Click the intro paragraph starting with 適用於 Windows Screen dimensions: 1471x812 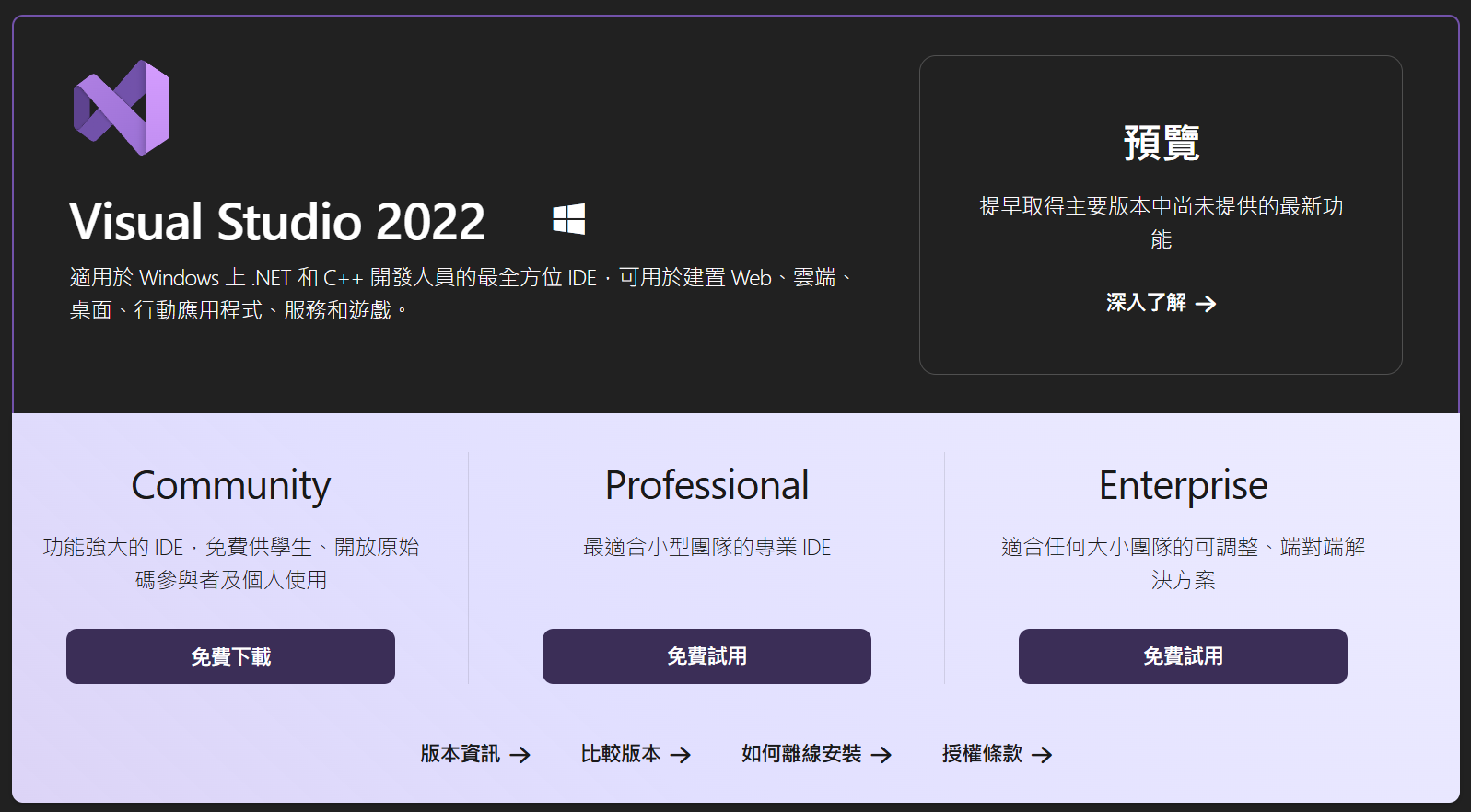coord(462,294)
